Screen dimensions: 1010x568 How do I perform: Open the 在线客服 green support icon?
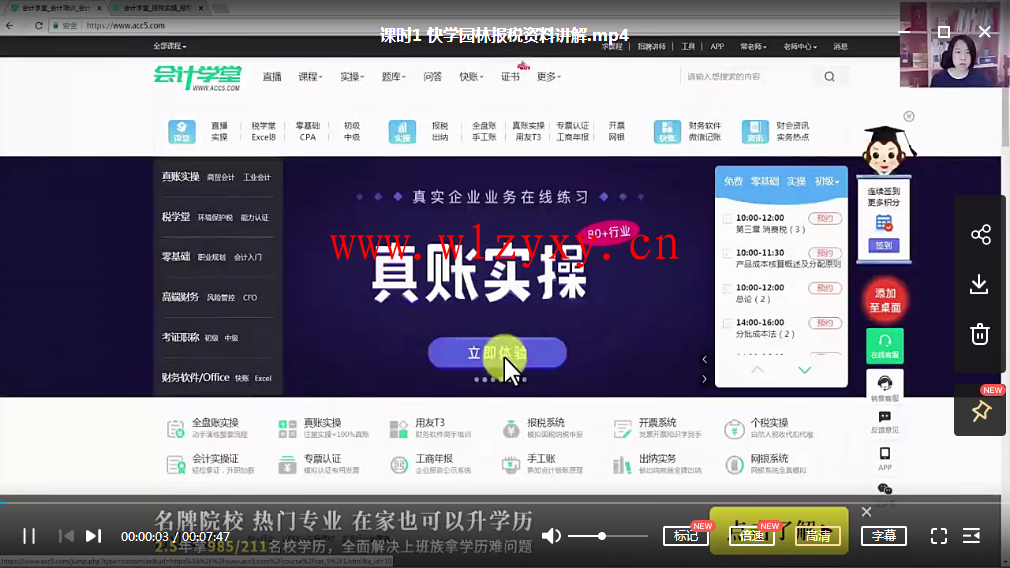(885, 346)
